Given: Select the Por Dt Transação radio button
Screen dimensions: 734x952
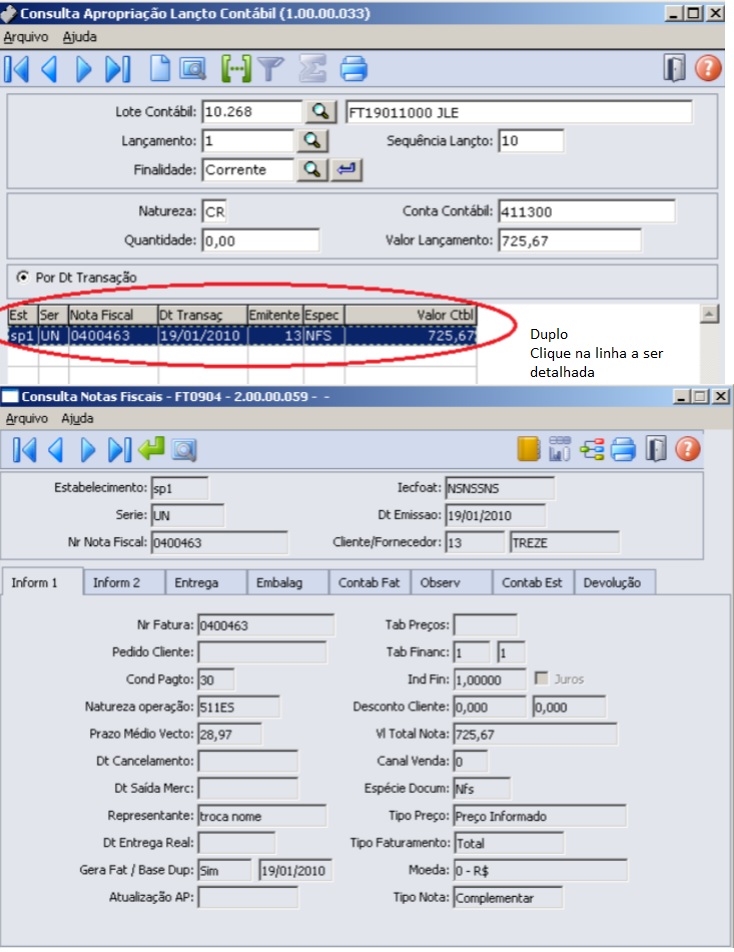Looking at the screenshot, I should tap(22, 277).
